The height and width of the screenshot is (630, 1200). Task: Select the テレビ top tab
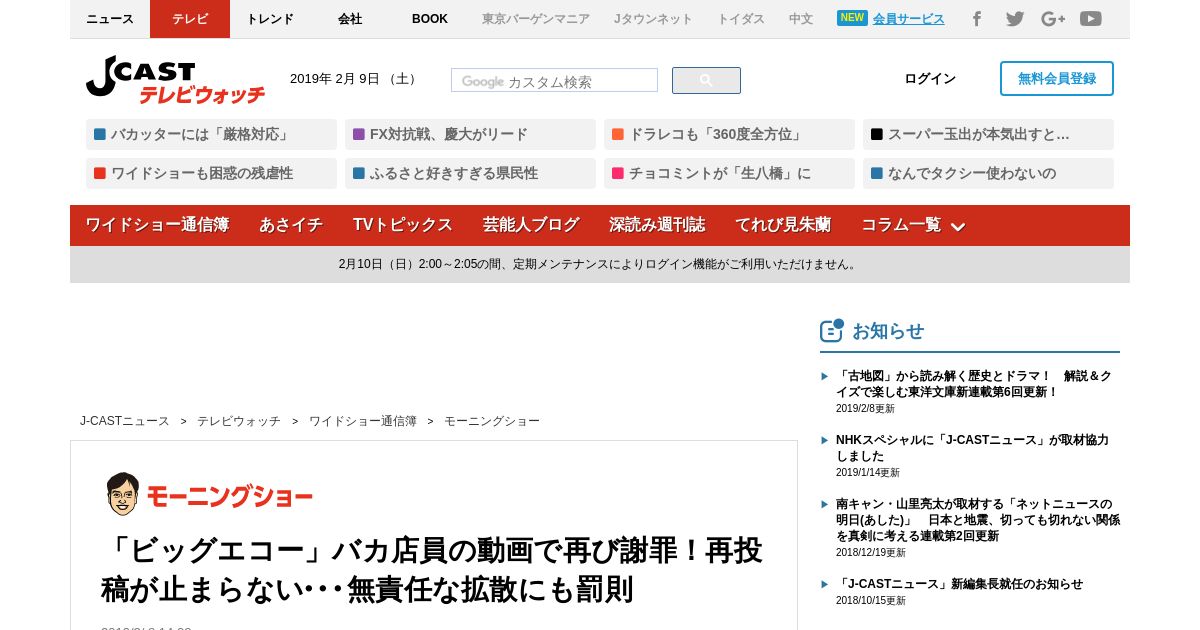coord(190,19)
